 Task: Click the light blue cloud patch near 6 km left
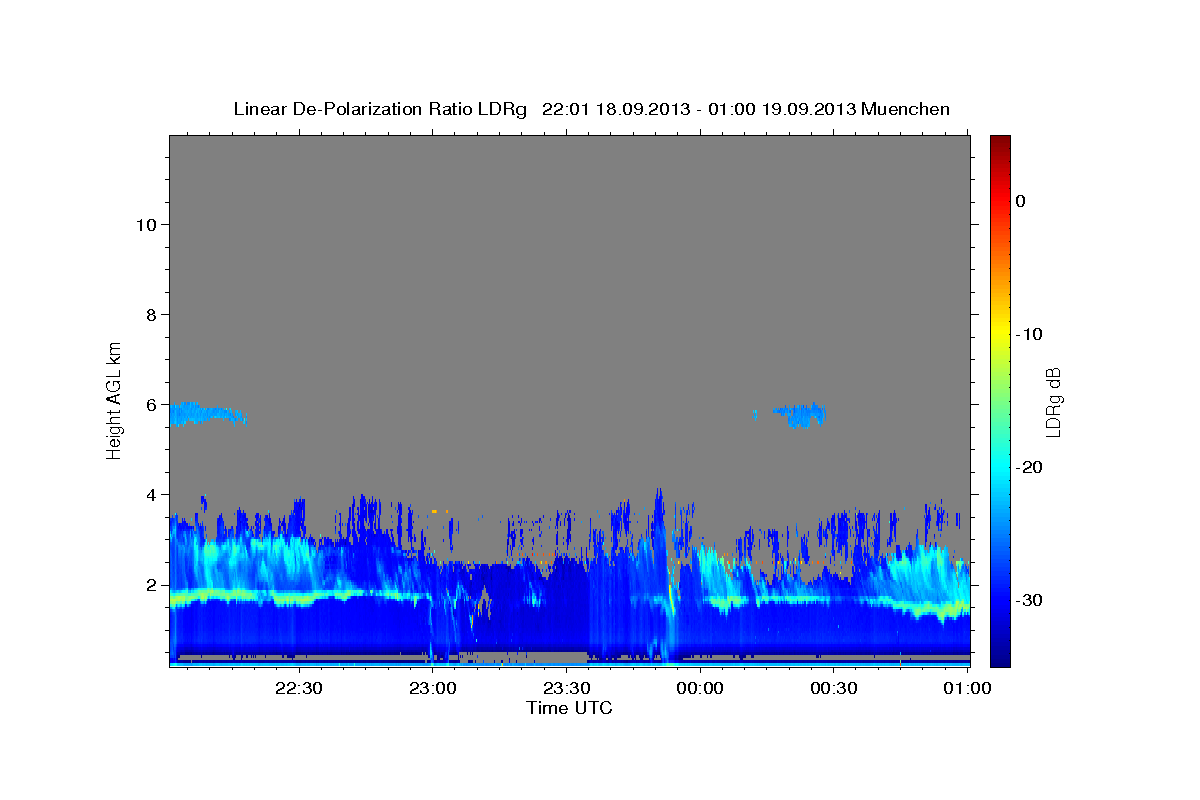(x=207, y=414)
